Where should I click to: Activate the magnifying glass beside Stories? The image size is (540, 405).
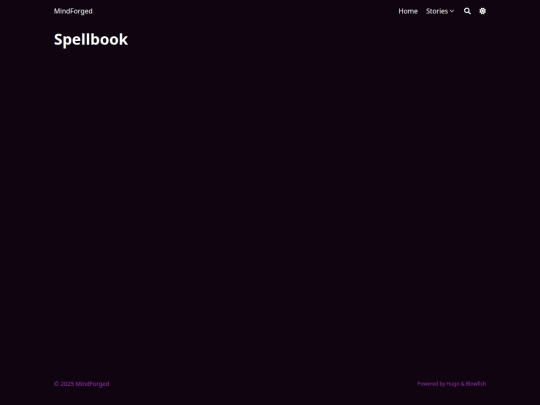[467, 11]
